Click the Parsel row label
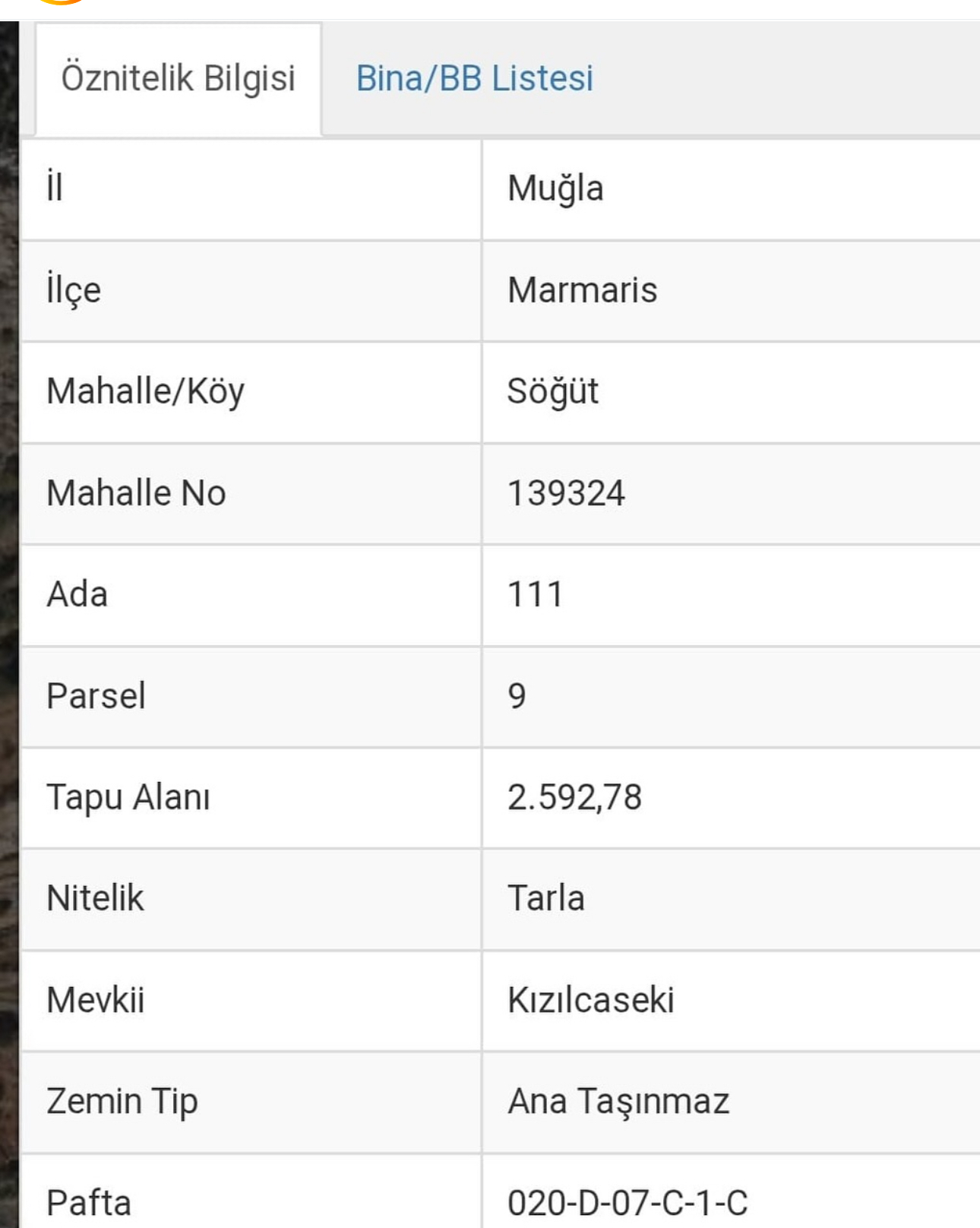The image size is (980, 1228). 96,696
